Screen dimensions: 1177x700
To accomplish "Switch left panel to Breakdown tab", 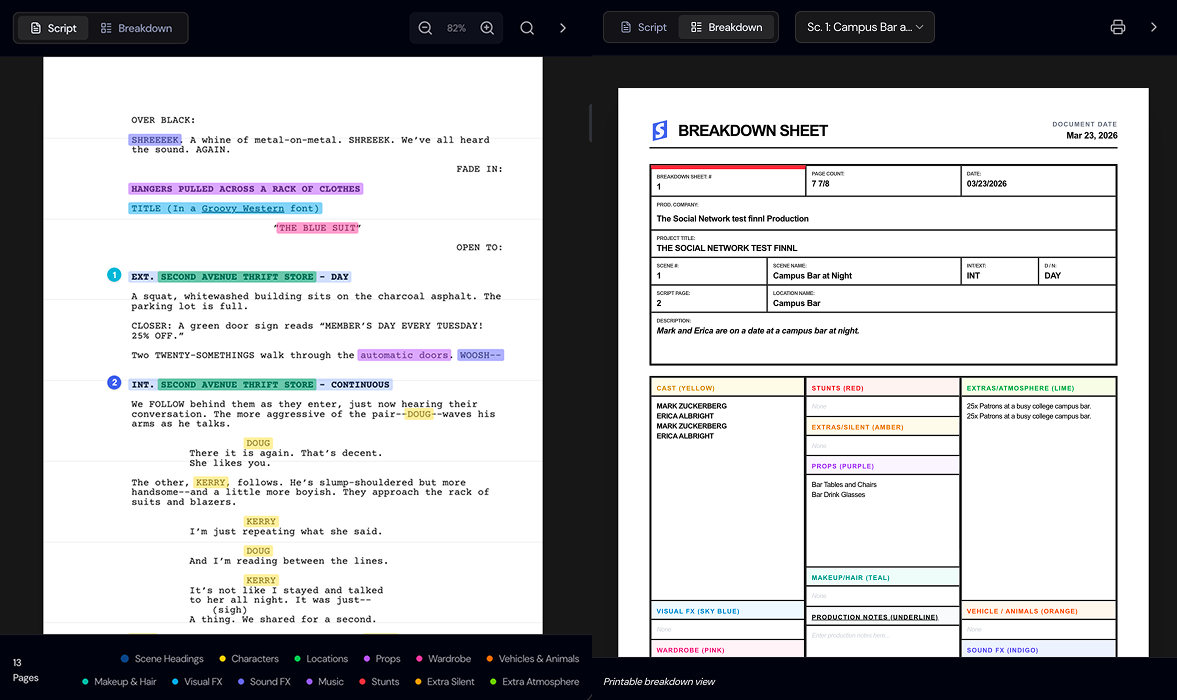I will click(x=136, y=28).
